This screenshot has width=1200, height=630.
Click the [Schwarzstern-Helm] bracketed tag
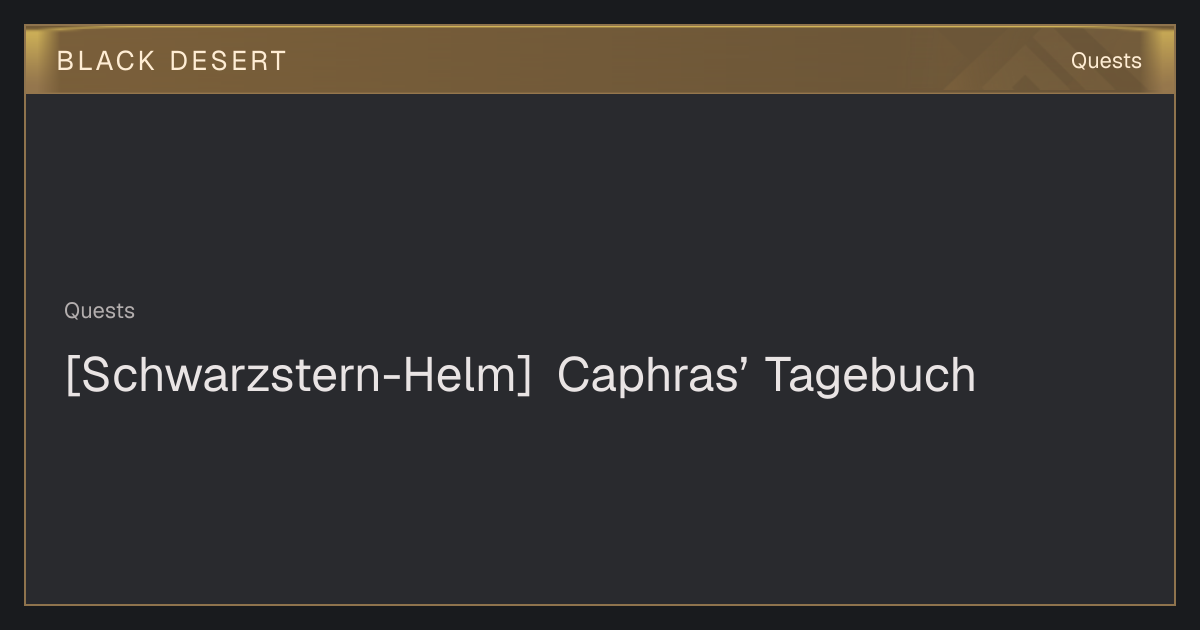(298, 375)
